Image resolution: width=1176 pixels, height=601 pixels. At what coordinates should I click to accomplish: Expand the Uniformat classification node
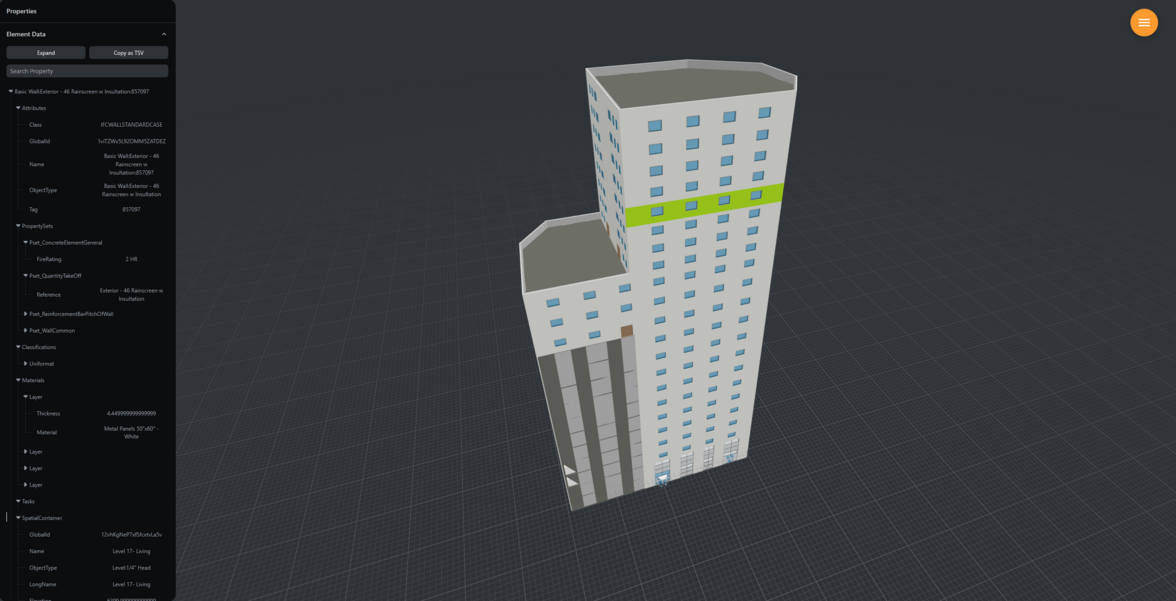click(26, 364)
